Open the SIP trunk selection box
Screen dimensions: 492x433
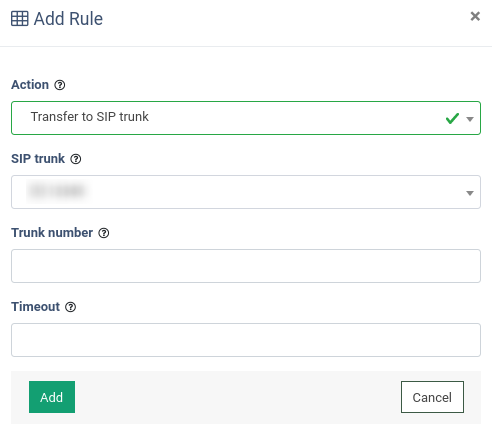click(x=246, y=192)
